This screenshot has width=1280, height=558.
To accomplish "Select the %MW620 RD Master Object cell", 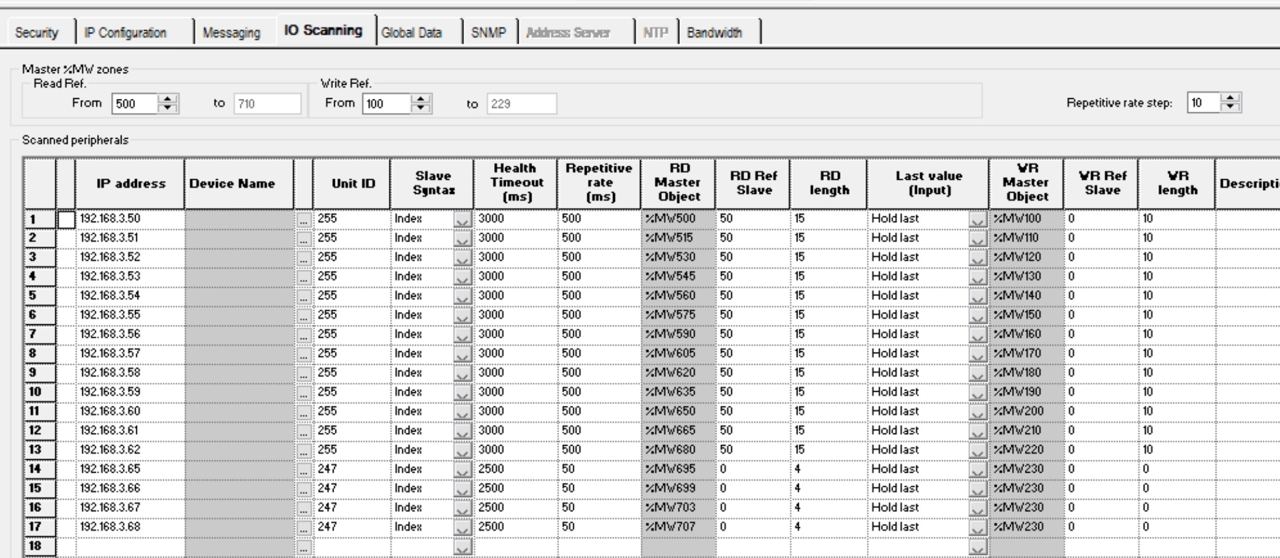I will point(678,373).
